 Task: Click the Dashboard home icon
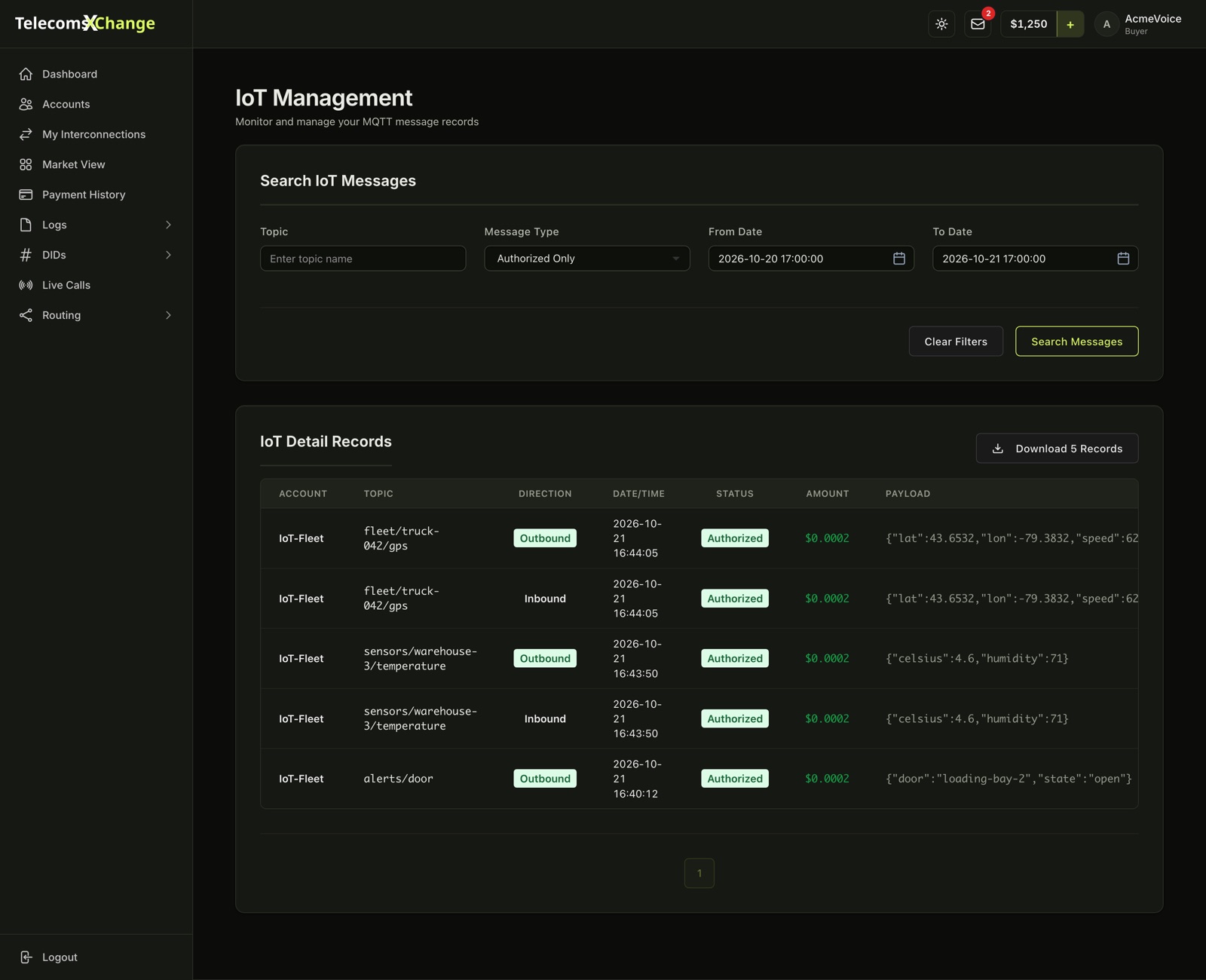click(26, 74)
